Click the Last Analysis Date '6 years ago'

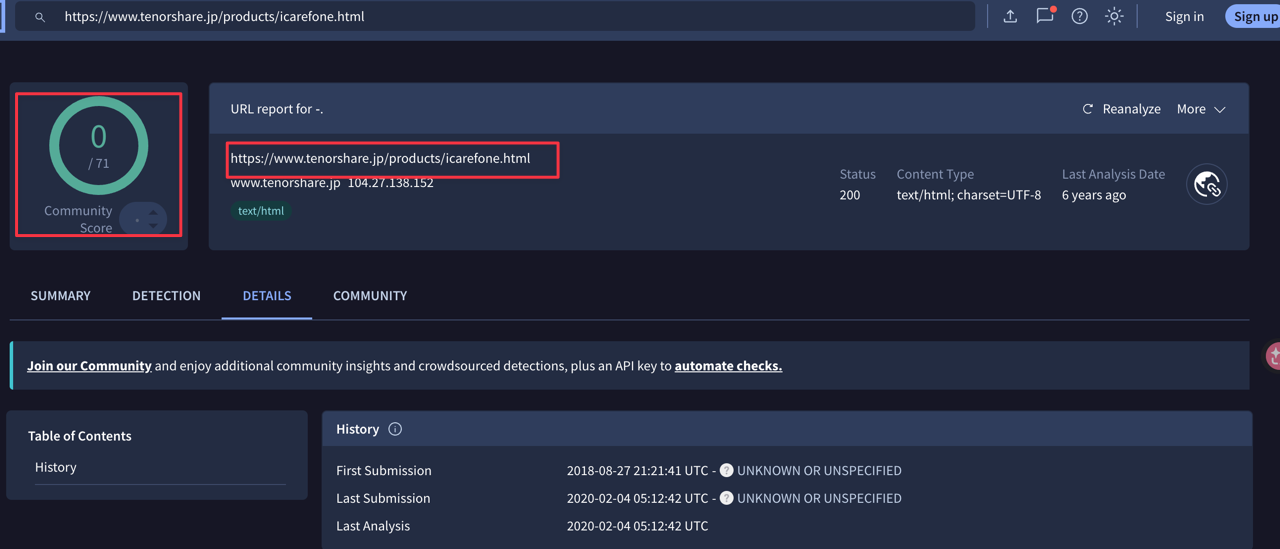pyautogui.click(x=1094, y=195)
